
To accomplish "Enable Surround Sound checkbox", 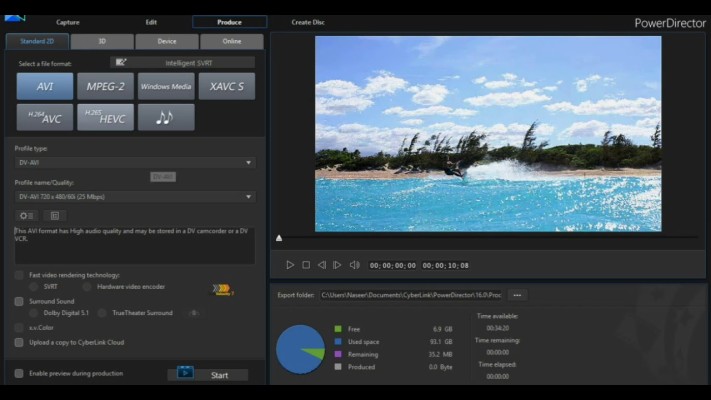I will 19,301.
